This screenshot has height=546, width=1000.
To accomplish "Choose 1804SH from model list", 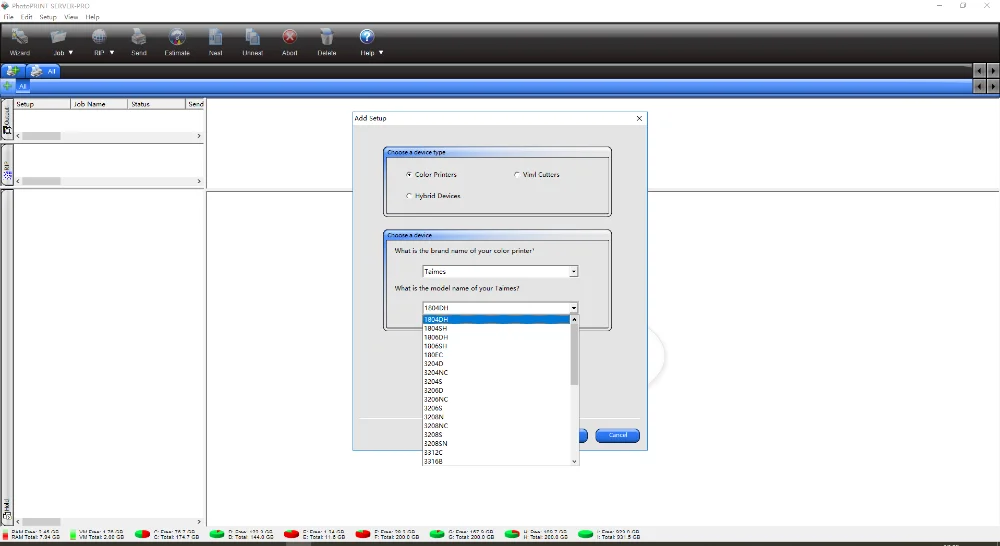I will (496, 328).
